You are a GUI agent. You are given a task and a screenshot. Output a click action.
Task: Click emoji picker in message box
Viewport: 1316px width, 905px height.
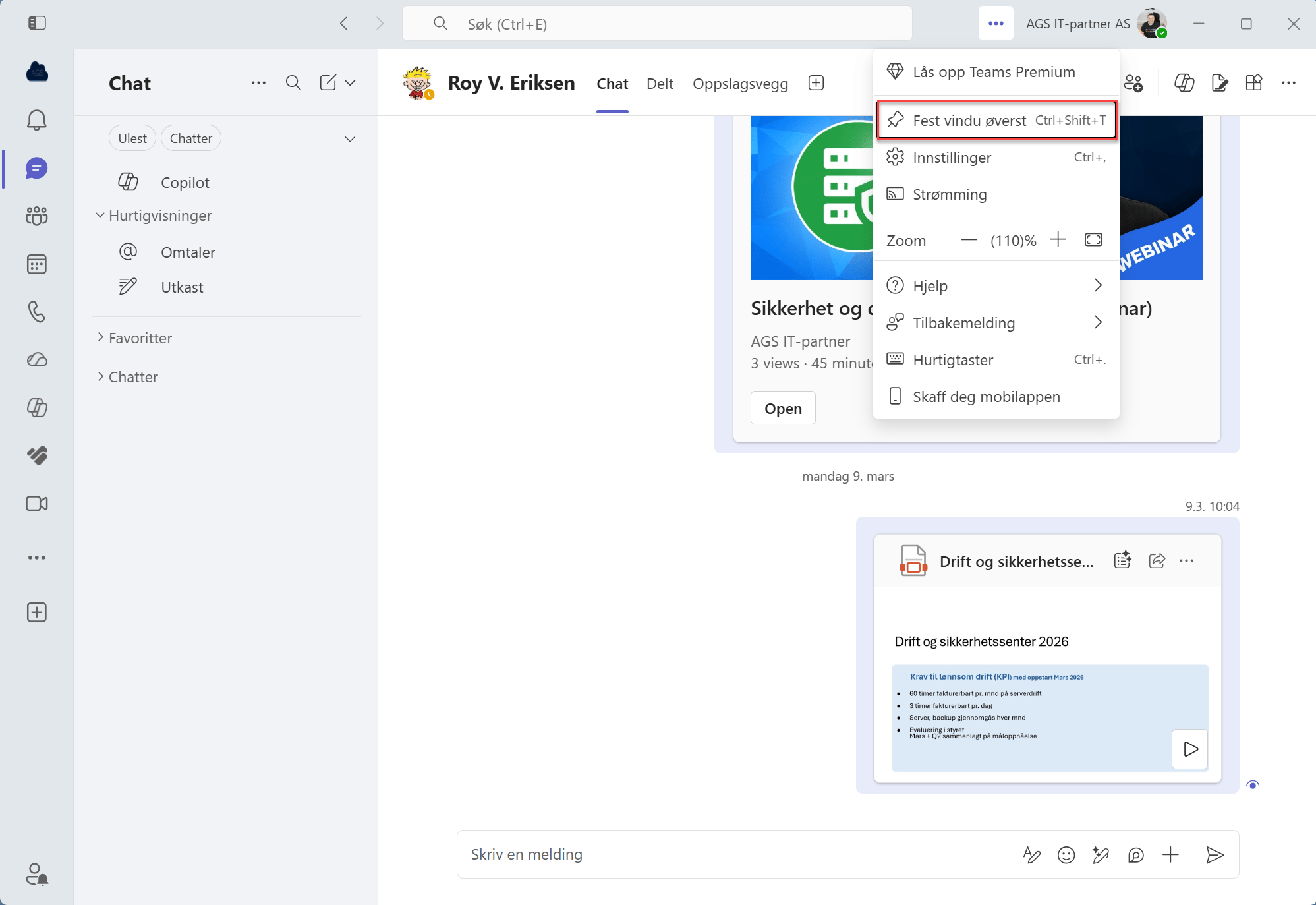[x=1066, y=855]
